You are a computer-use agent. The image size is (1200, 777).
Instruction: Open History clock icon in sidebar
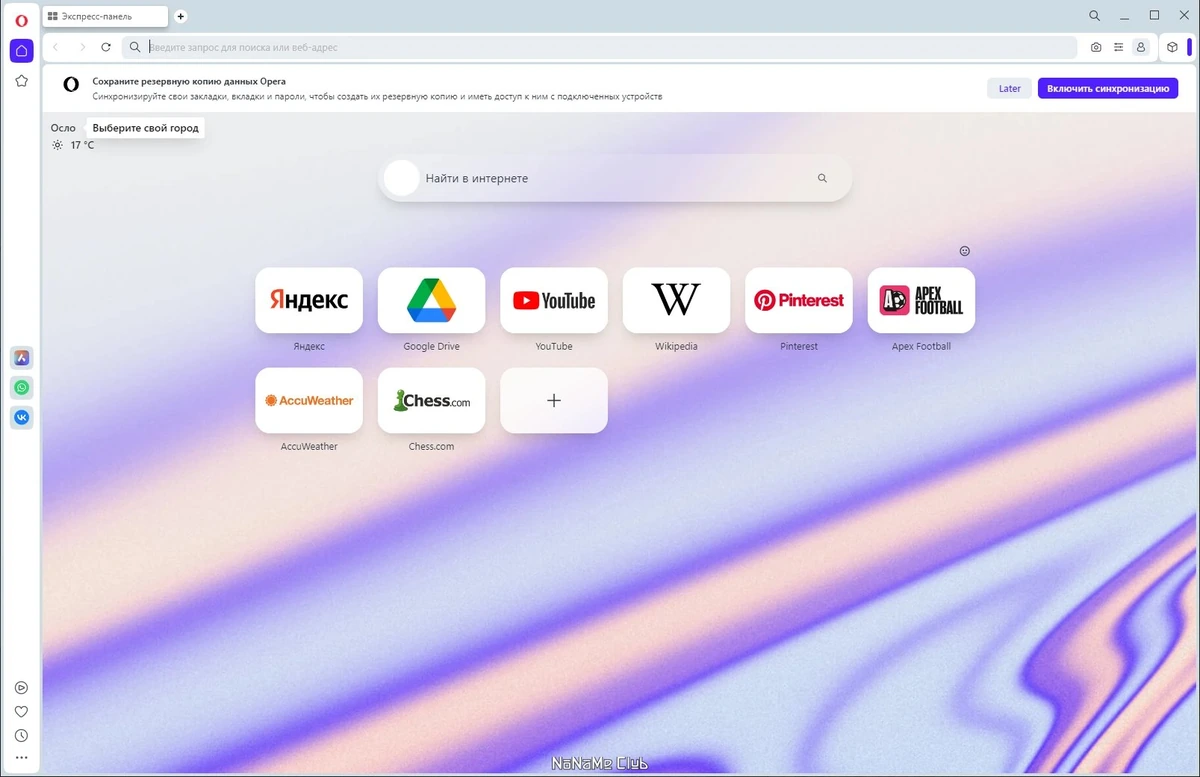pyautogui.click(x=21, y=736)
